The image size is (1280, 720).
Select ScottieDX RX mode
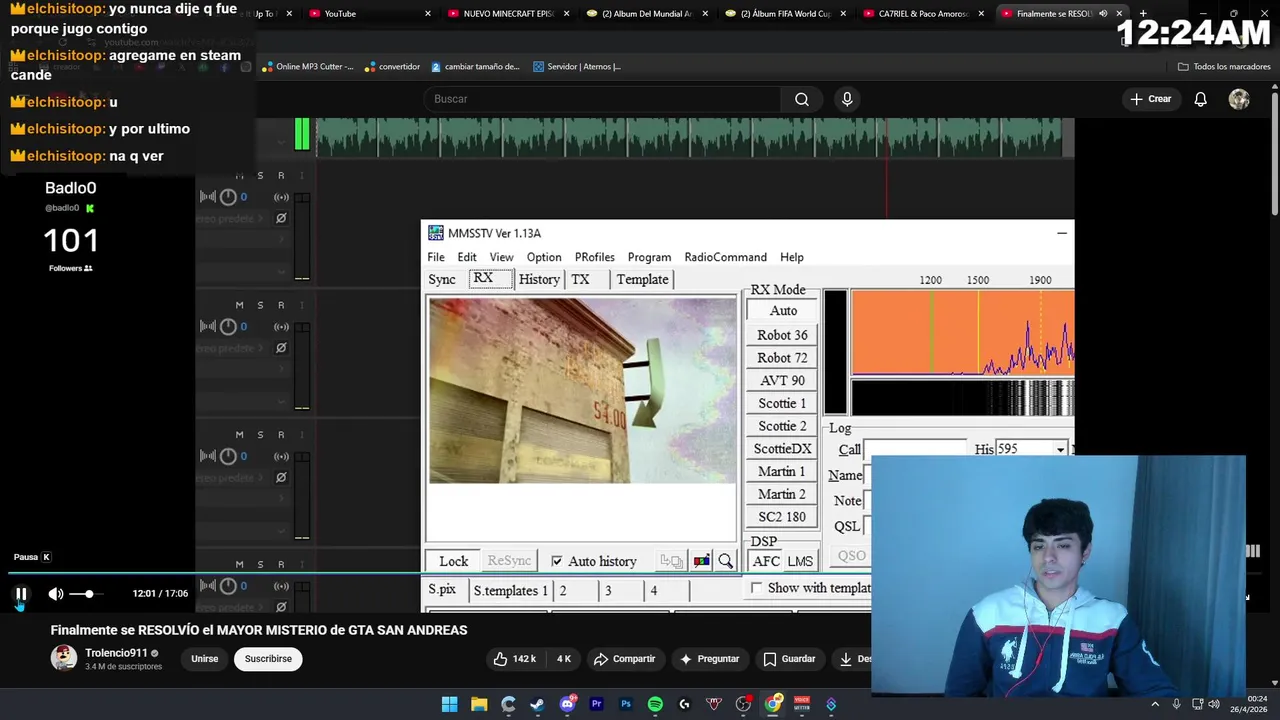point(782,449)
